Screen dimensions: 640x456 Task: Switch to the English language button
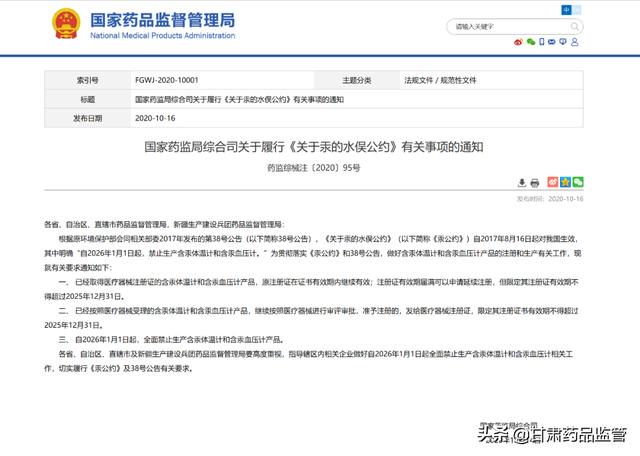[576, 10]
